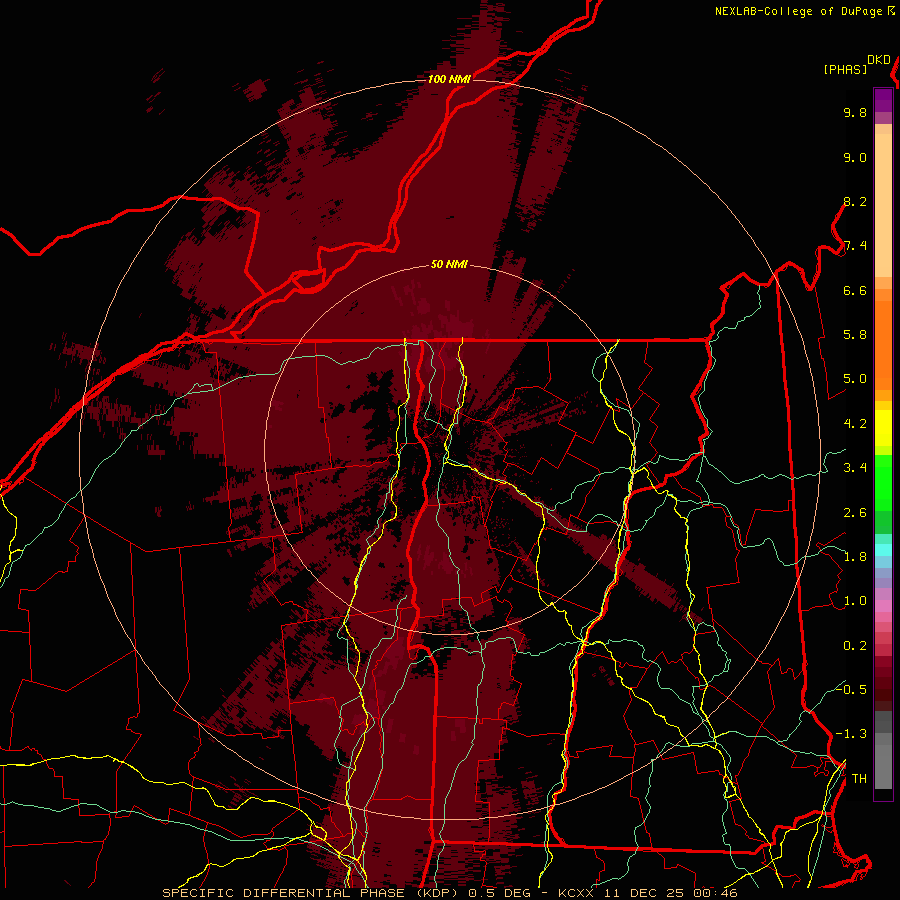
Task: Click the 100 NMI range ring label
Action: (x=449, y=79)
